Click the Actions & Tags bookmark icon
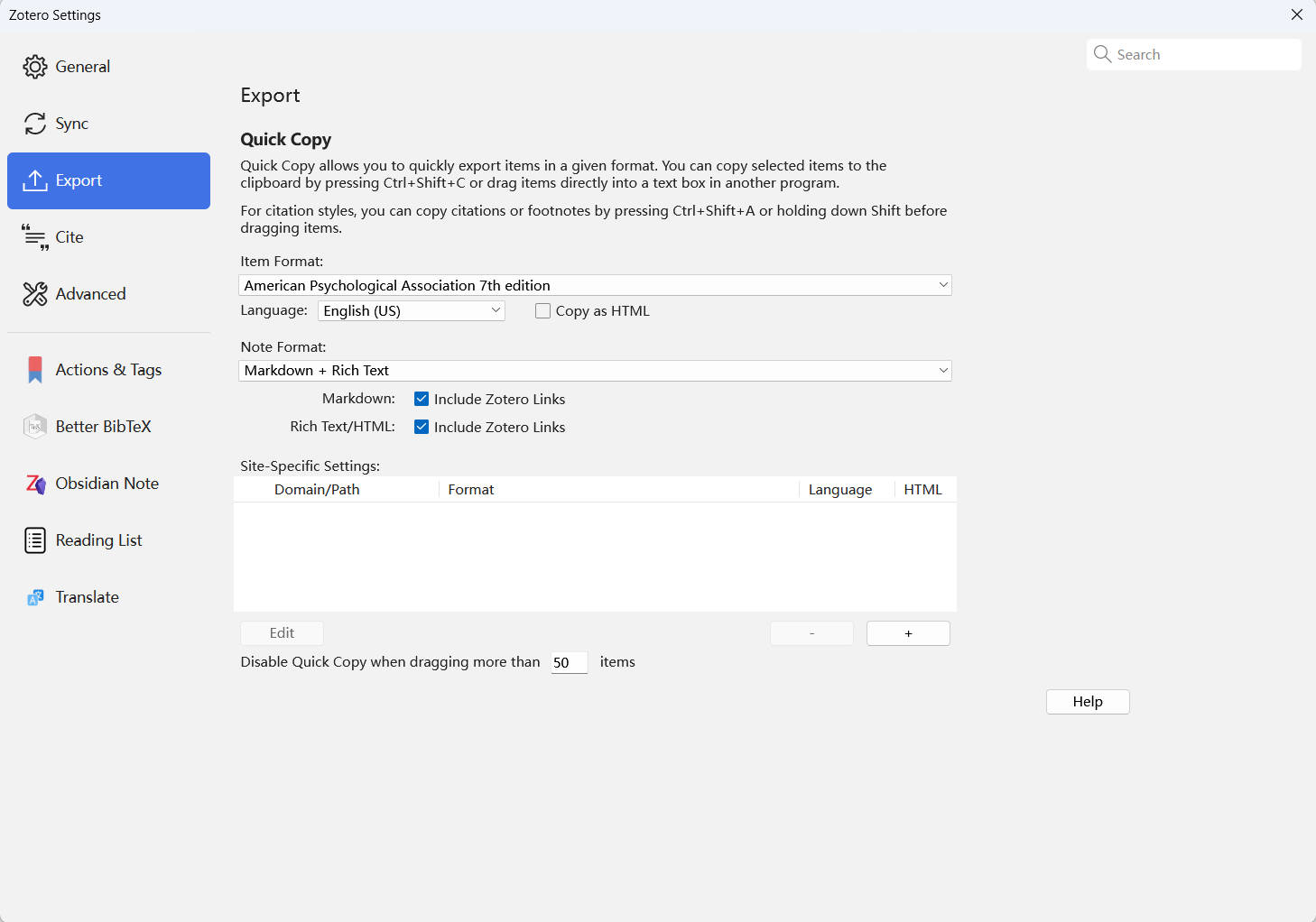Screen dimensions: 1316x922 coord(34,370)
